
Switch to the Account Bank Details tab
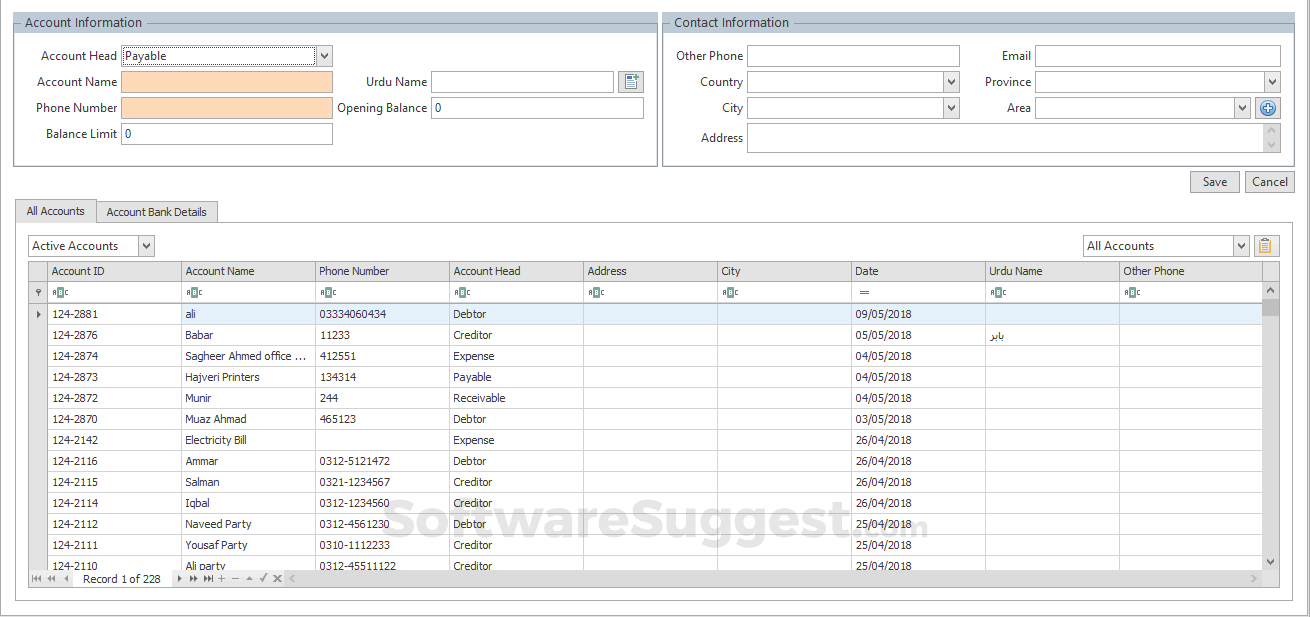click(x=157, y=211)
